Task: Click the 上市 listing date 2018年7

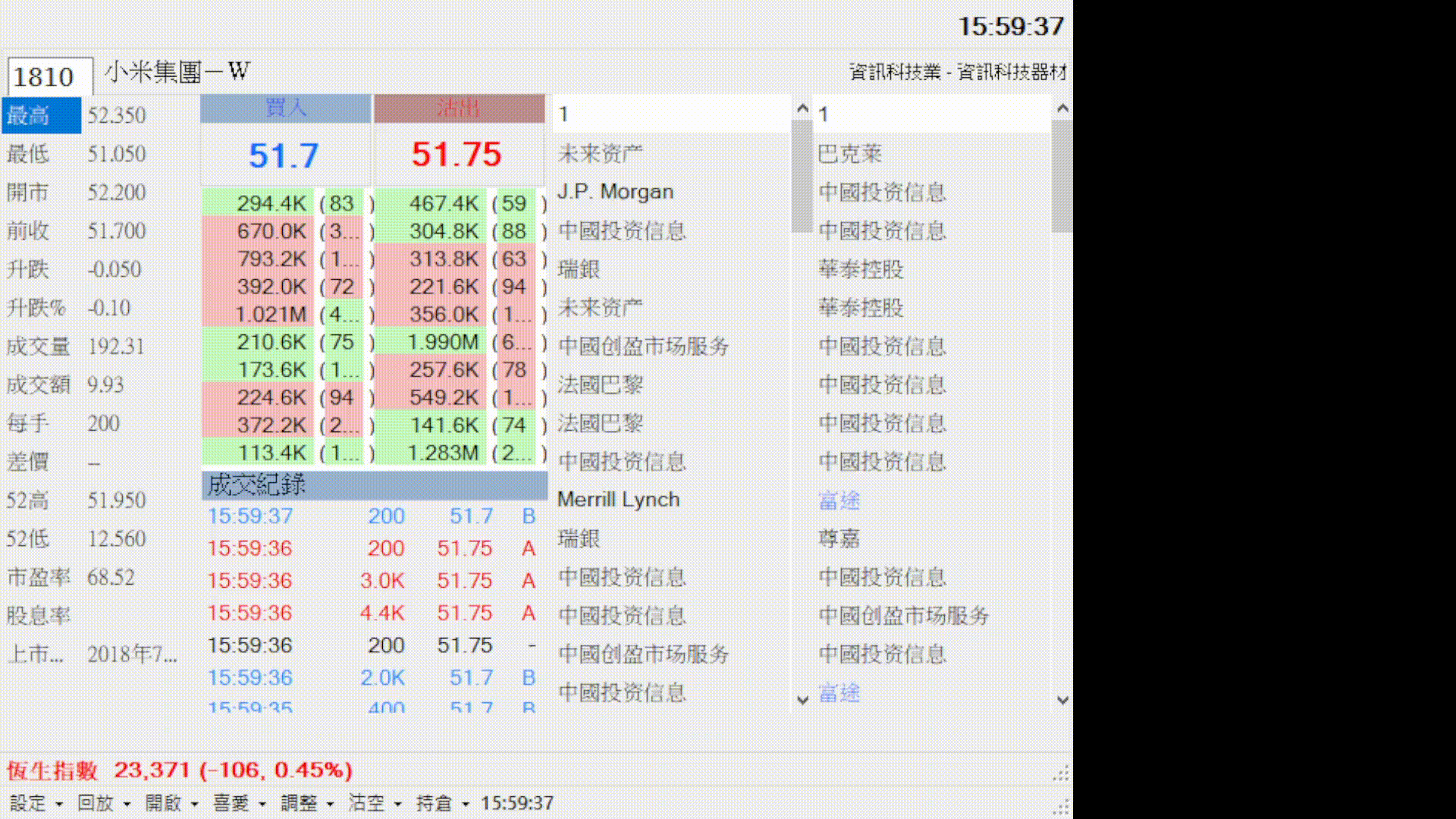Action: (x=132, y=654)
